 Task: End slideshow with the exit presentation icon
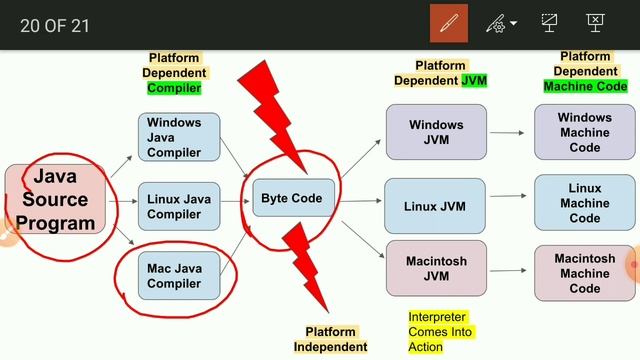595,23
